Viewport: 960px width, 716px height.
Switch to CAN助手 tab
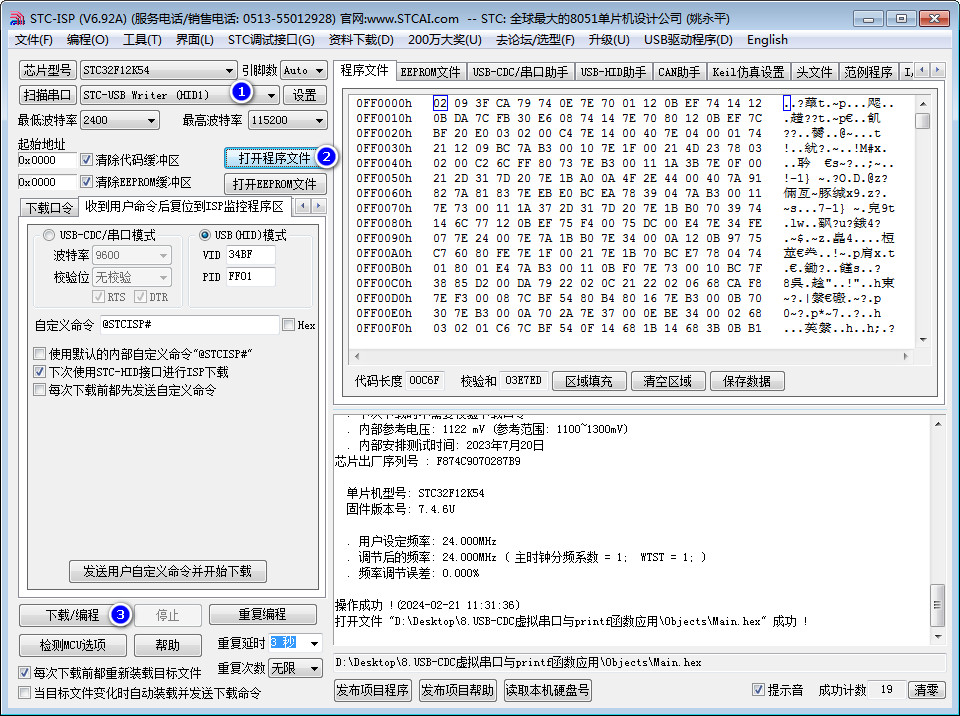coord(679,72)
